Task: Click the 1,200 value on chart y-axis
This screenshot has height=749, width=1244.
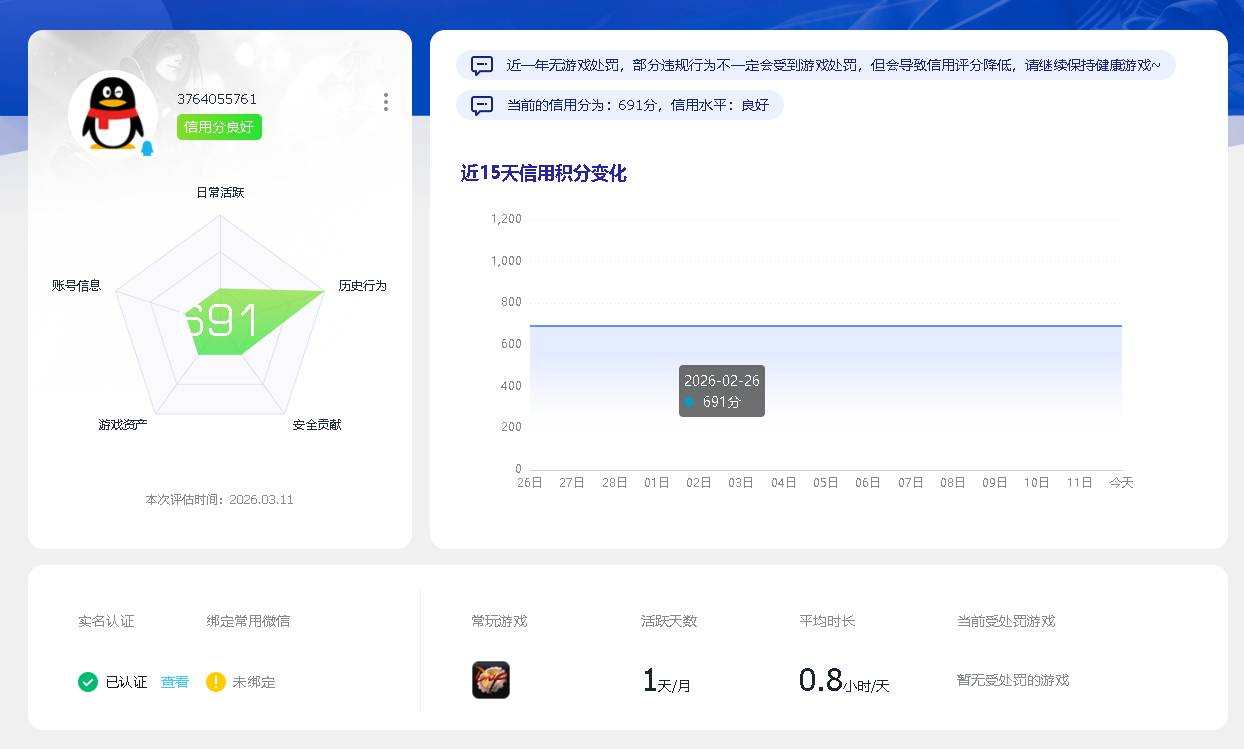Action: point(506,218)
